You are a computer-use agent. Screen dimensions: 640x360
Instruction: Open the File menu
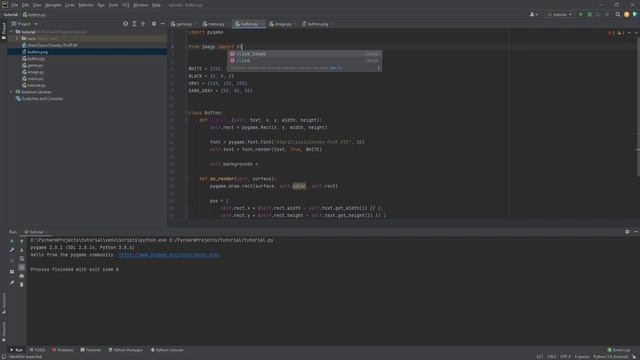click(x=15, y=5)
